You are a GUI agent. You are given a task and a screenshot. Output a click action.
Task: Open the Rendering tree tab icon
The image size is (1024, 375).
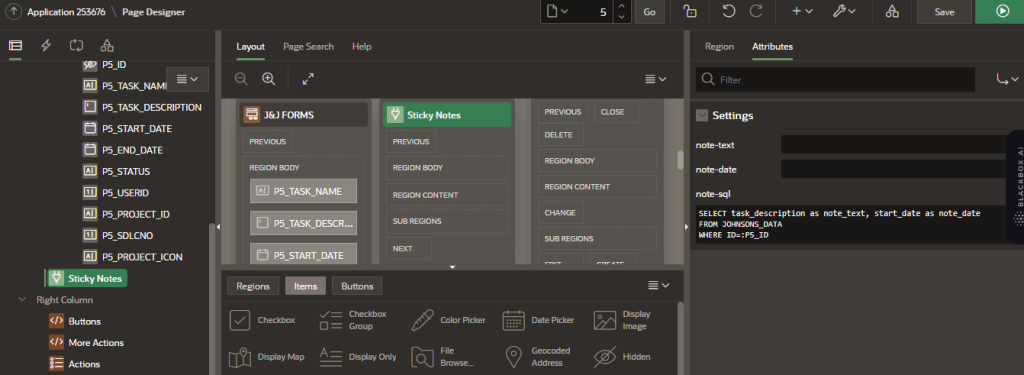pos(15,45)
